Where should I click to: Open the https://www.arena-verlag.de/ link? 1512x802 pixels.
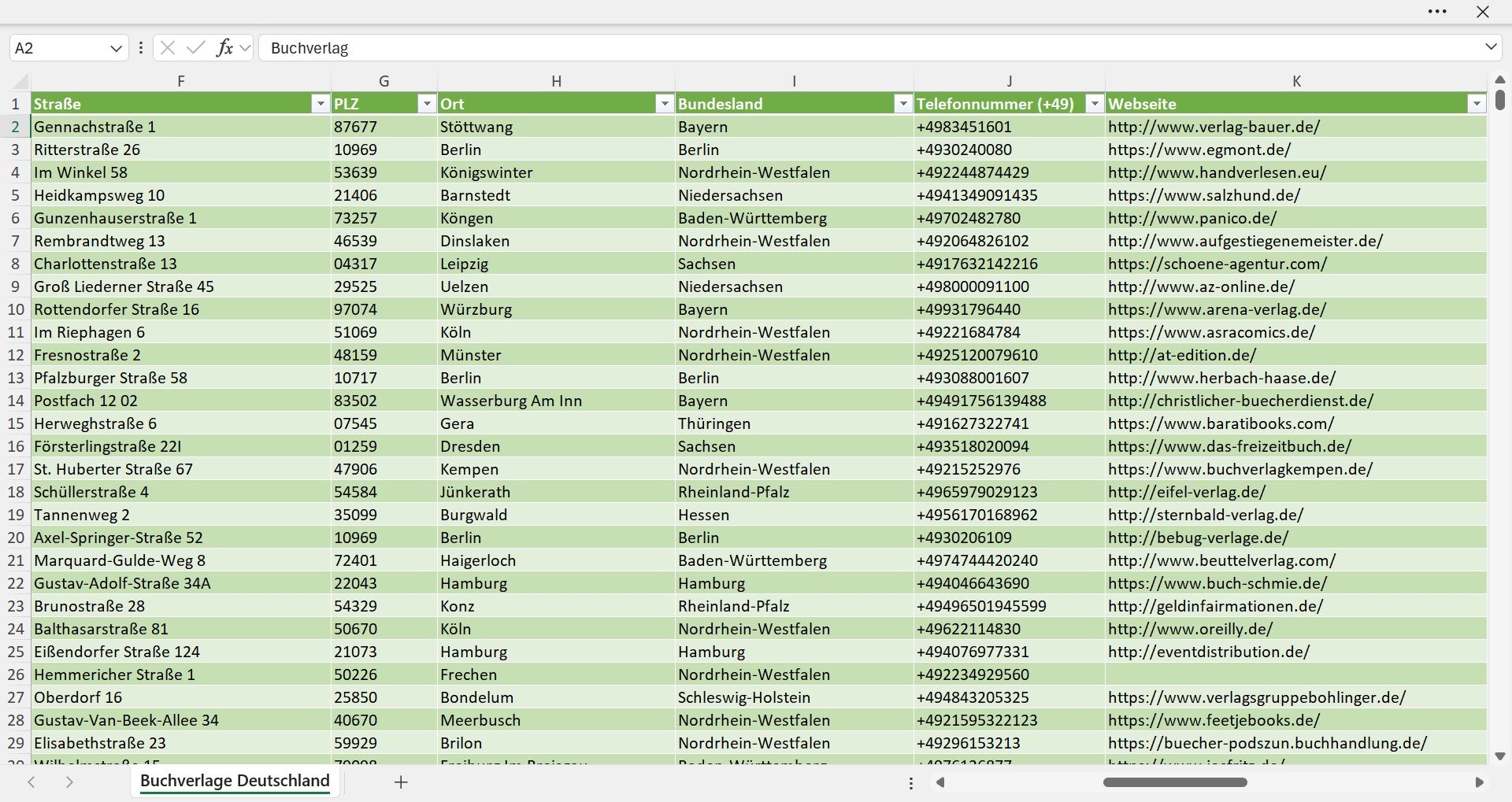coord(1217,309)
